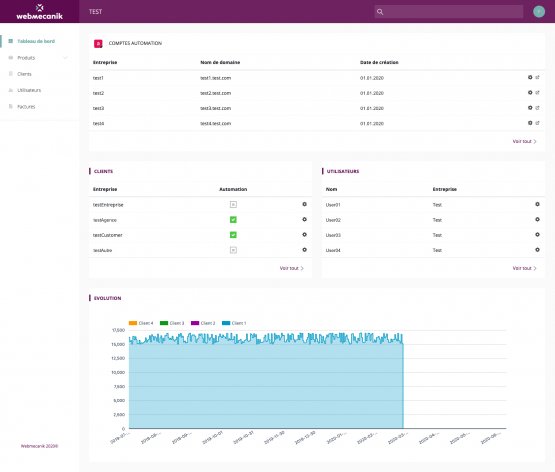Screen dimensions: 555x472
Task: Click the testAgence client name
Action: (x=105, y=220)
